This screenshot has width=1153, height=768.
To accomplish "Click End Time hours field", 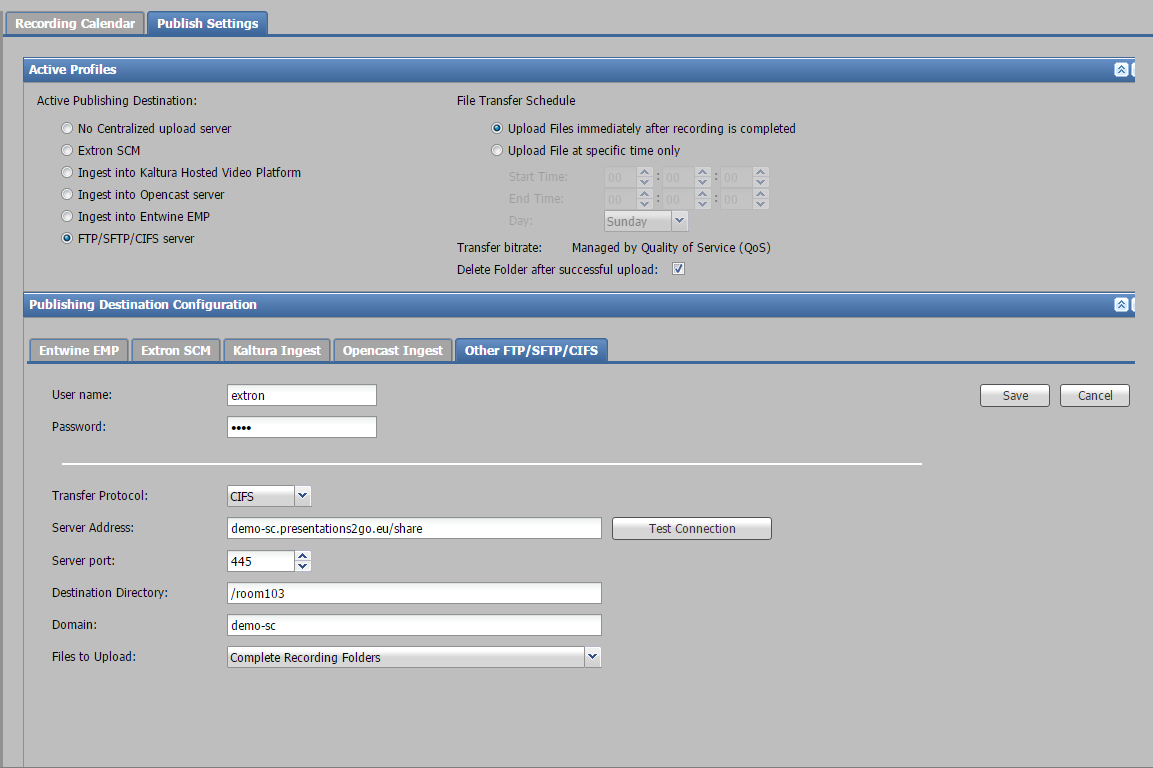I will point(621,199).
